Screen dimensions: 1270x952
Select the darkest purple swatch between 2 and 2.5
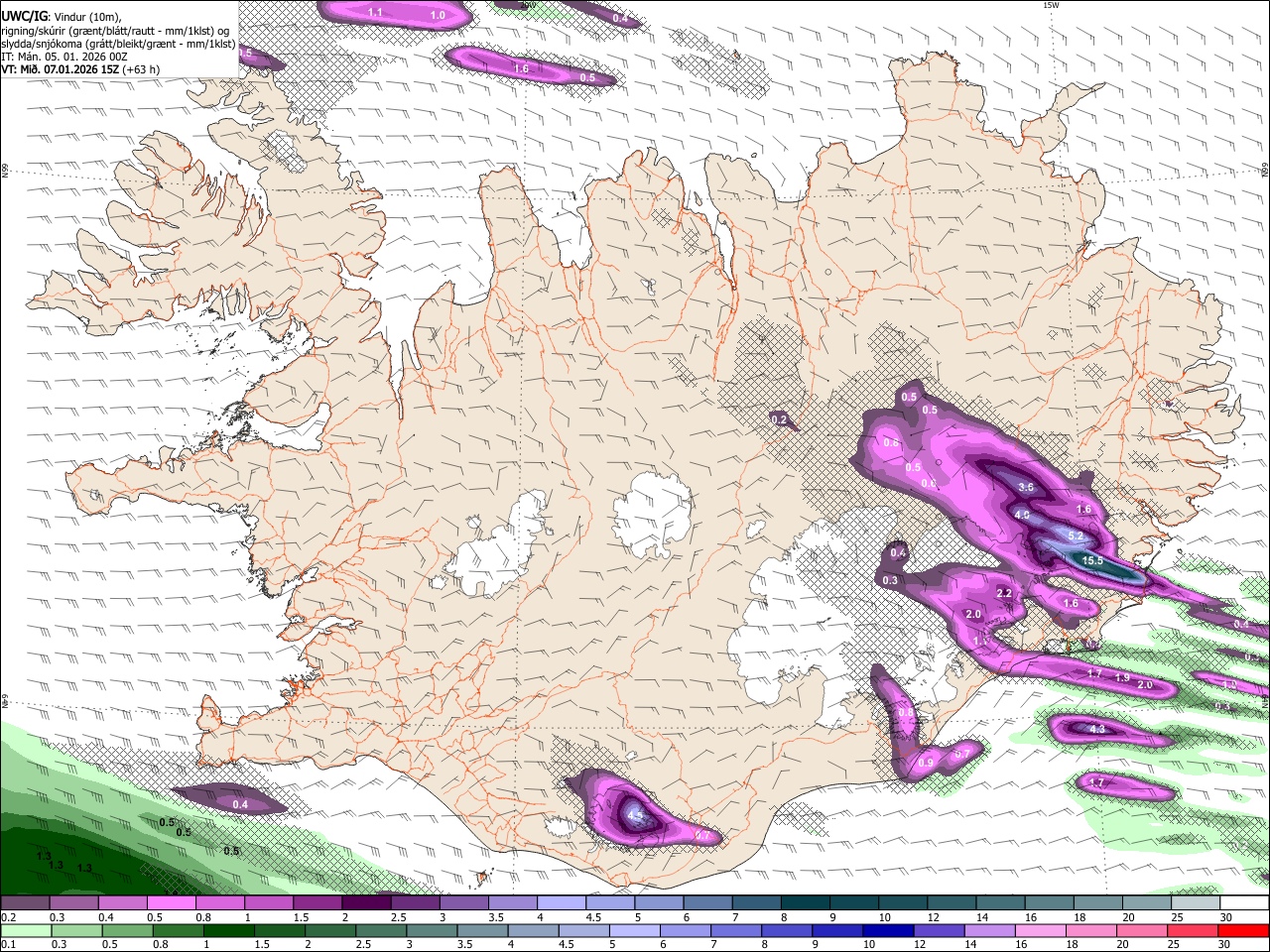(x=365, y=903)
